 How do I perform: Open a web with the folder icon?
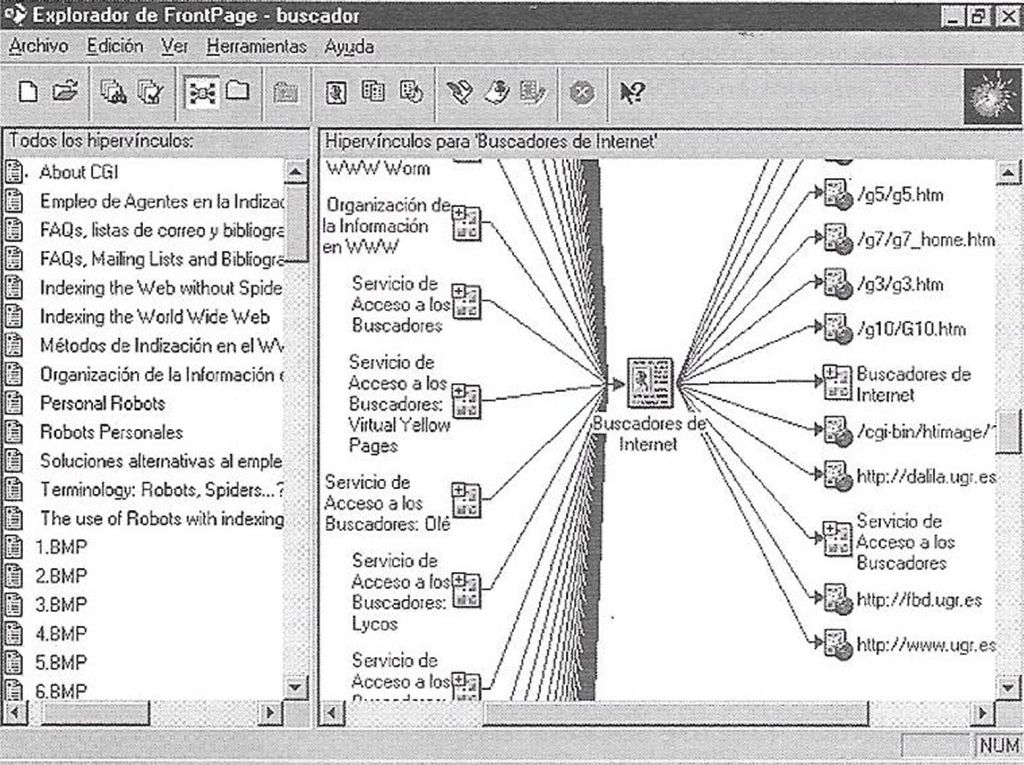coord(65,91)
